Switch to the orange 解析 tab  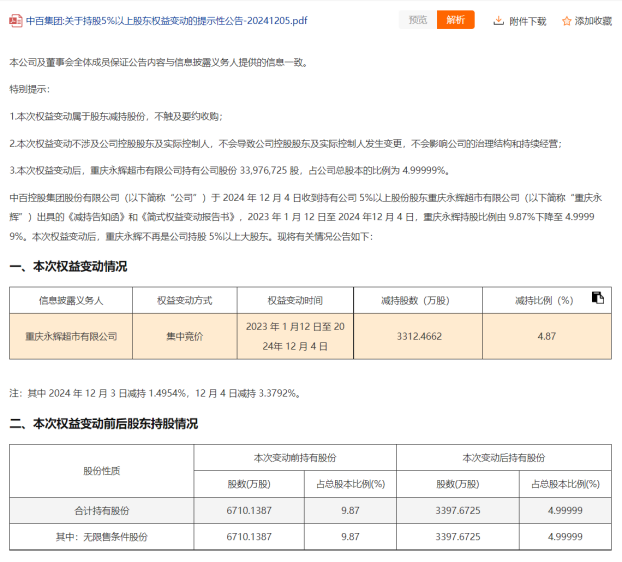(x=455, y=20)
